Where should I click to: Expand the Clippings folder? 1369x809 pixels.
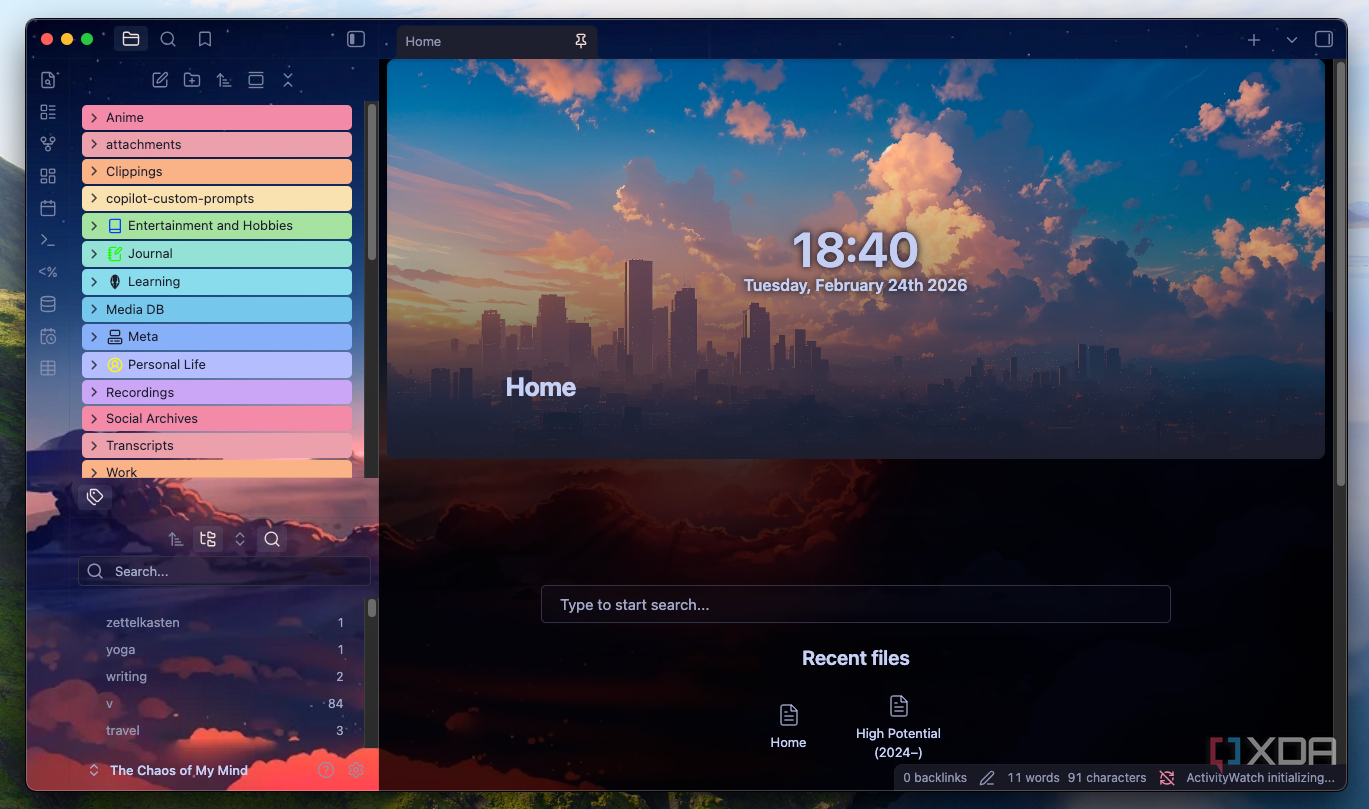[x=217, y=171]
